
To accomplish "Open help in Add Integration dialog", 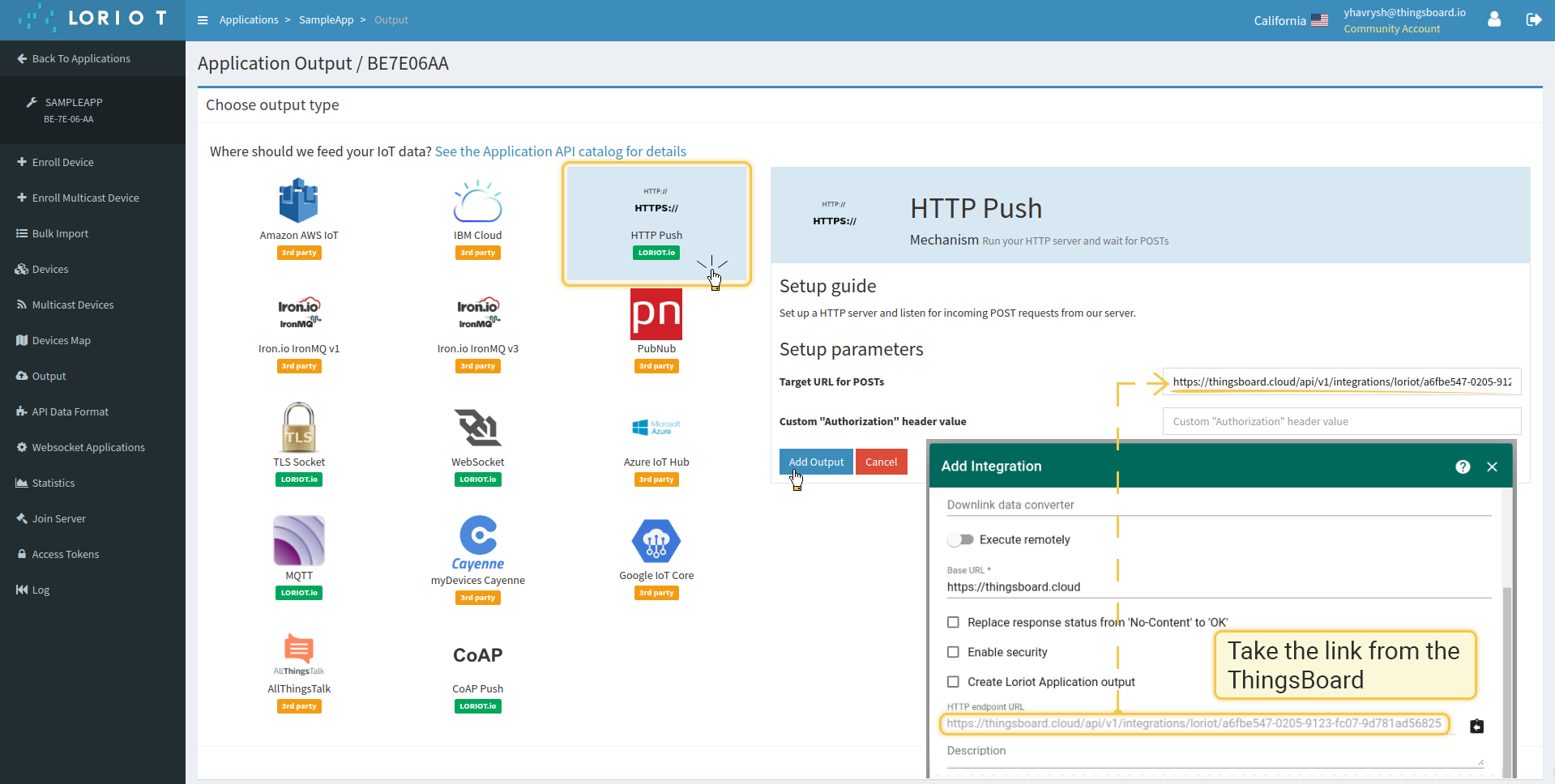I will (1463, 467).
